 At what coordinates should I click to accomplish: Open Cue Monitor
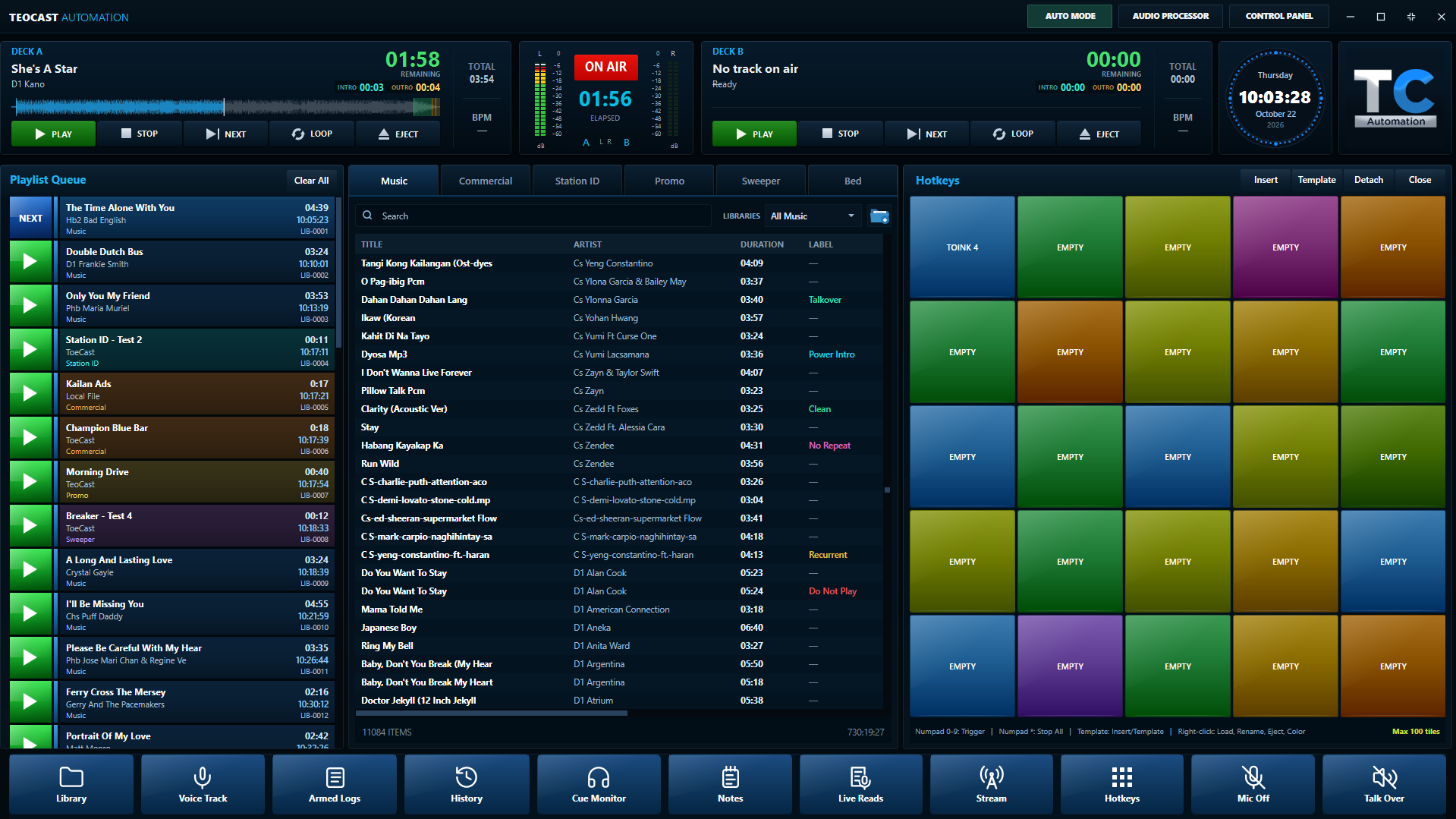click(x=599, y=784)
